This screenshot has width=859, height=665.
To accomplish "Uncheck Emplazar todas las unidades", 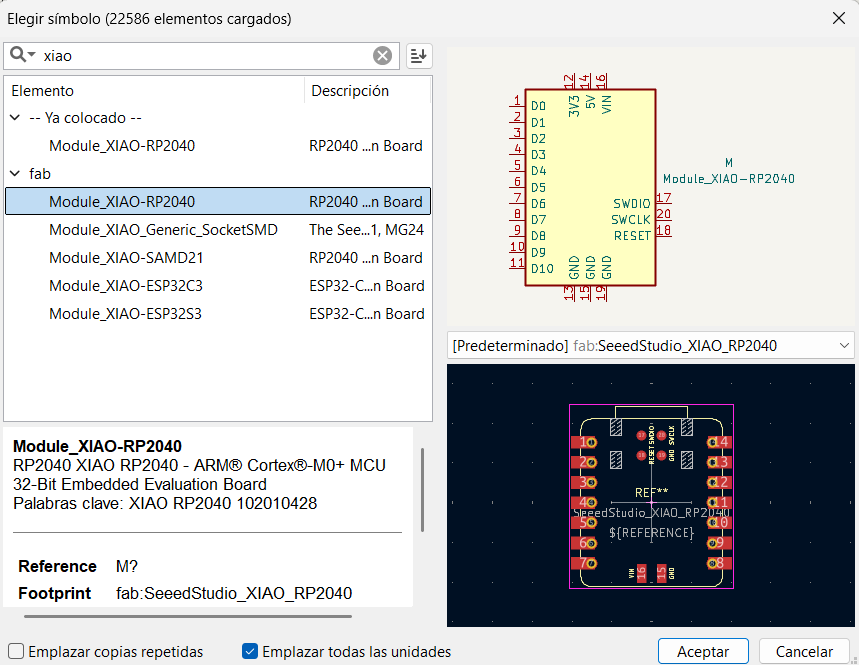I will click(x=250, y=651).
